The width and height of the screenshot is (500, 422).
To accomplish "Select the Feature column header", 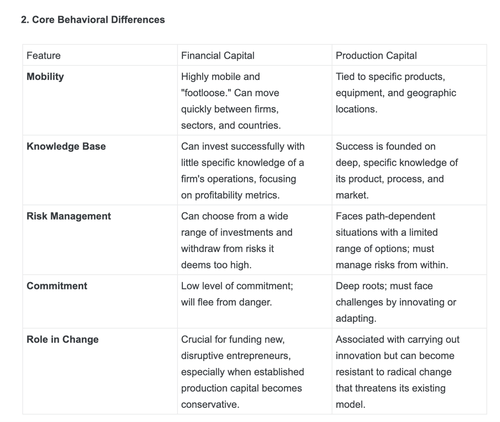I will click(x=43, y=55).
